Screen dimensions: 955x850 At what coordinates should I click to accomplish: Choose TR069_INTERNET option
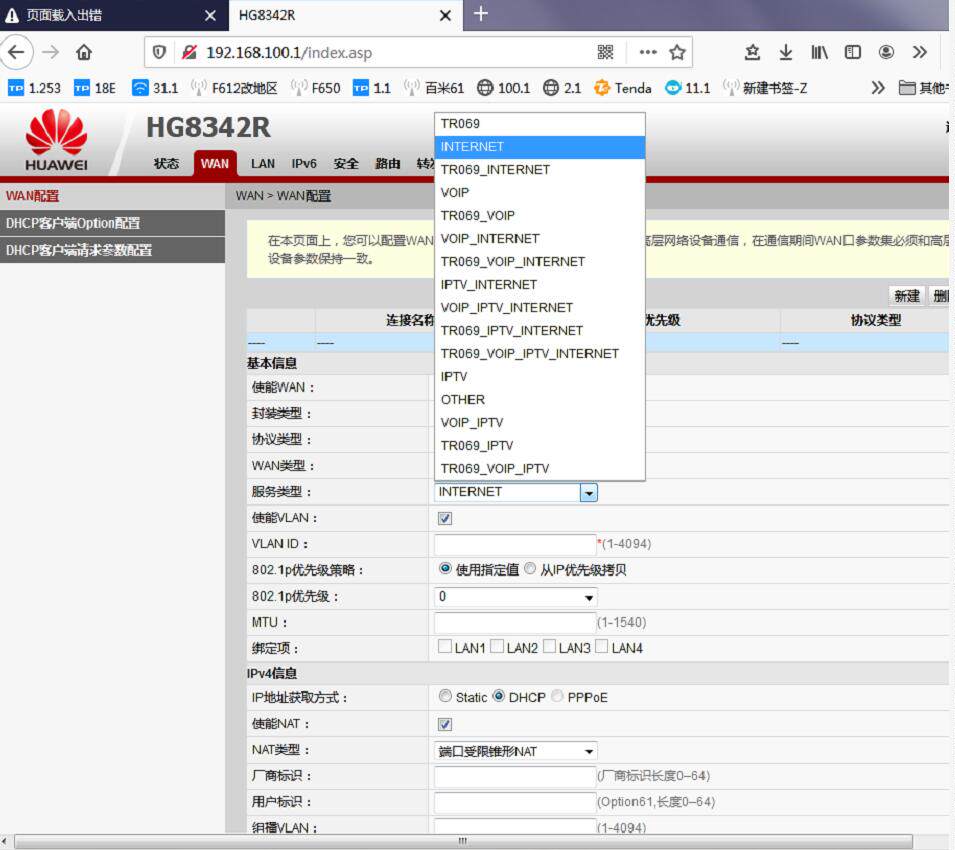tap(540, 169)
